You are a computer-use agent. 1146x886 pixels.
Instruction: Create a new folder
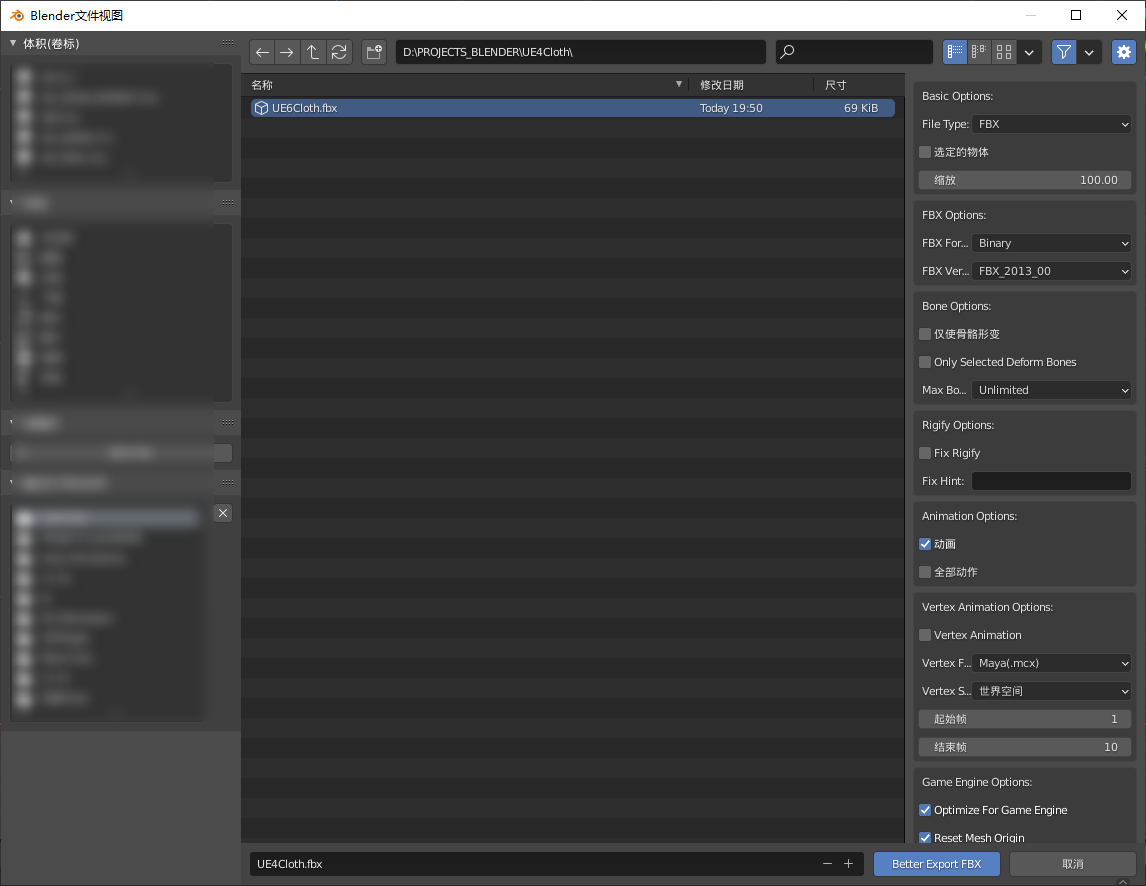(x=374, y=52)
